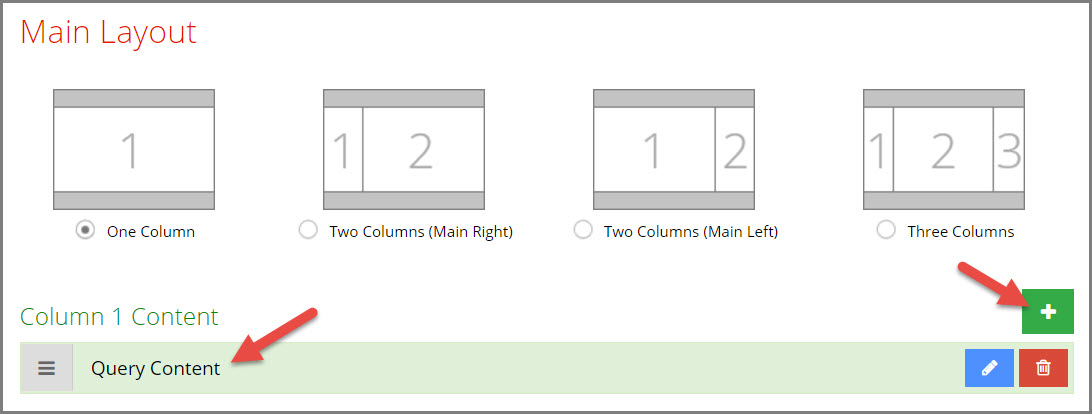Enable the Three Columns radio button
The width and height of the screenshot is (1092, 414).
coord(886,230)
